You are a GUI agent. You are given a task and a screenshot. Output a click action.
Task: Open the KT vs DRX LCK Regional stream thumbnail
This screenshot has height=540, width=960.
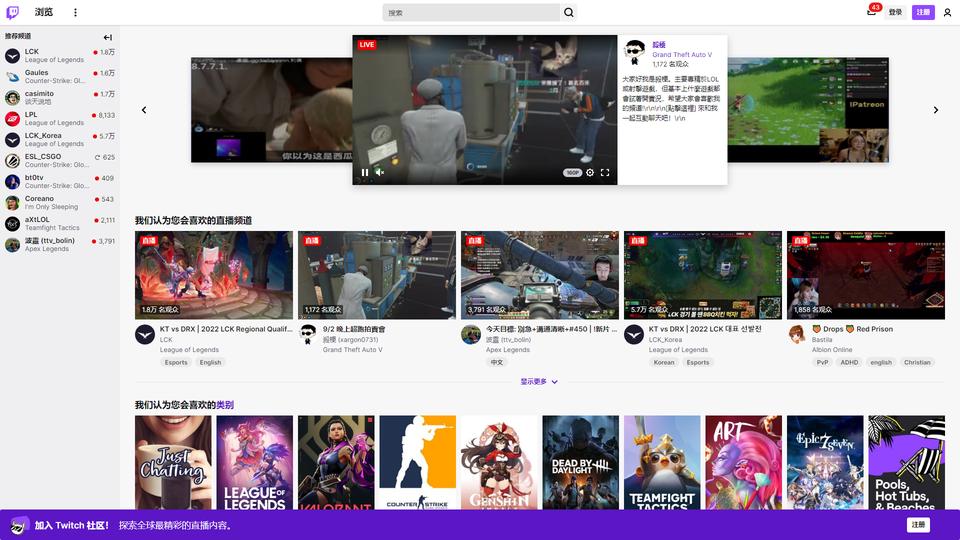click(x=214, y=275)
